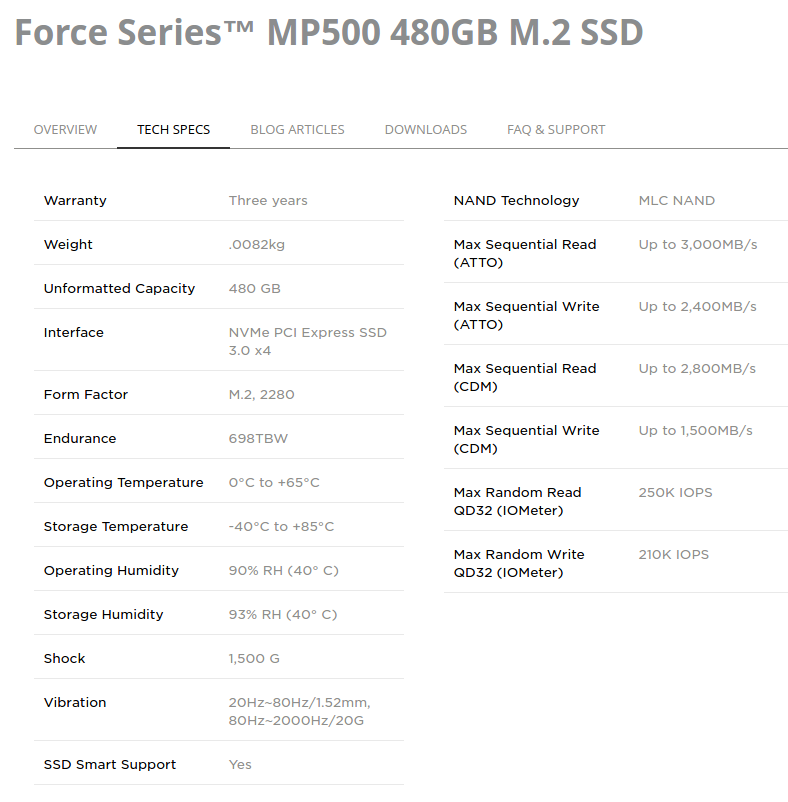Select the Tech Specs tab
The image size is (788, 802).
(x=173, y=129)
